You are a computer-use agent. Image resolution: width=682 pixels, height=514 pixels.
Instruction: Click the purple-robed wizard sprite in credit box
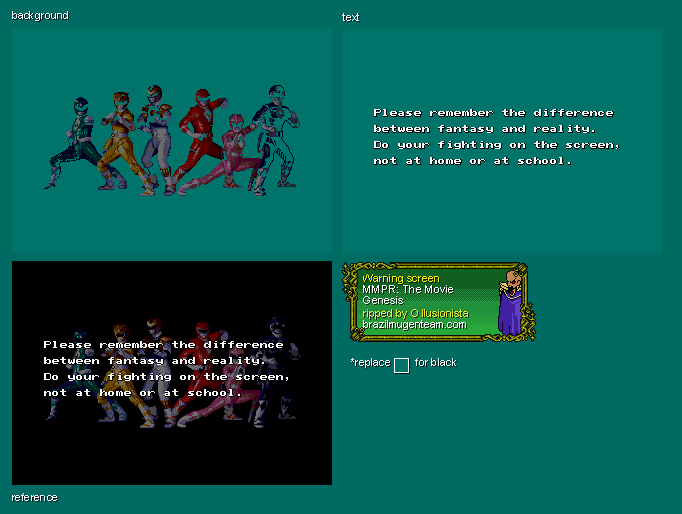[511, 303]
